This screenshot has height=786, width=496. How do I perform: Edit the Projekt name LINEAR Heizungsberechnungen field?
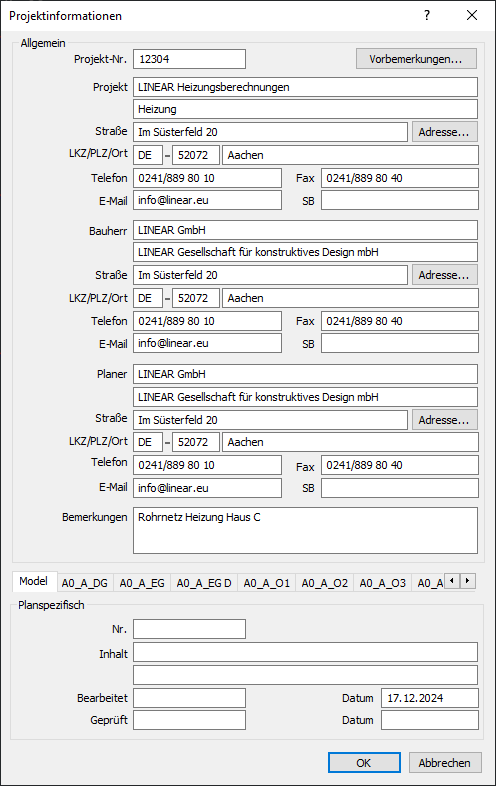(305, 87)
